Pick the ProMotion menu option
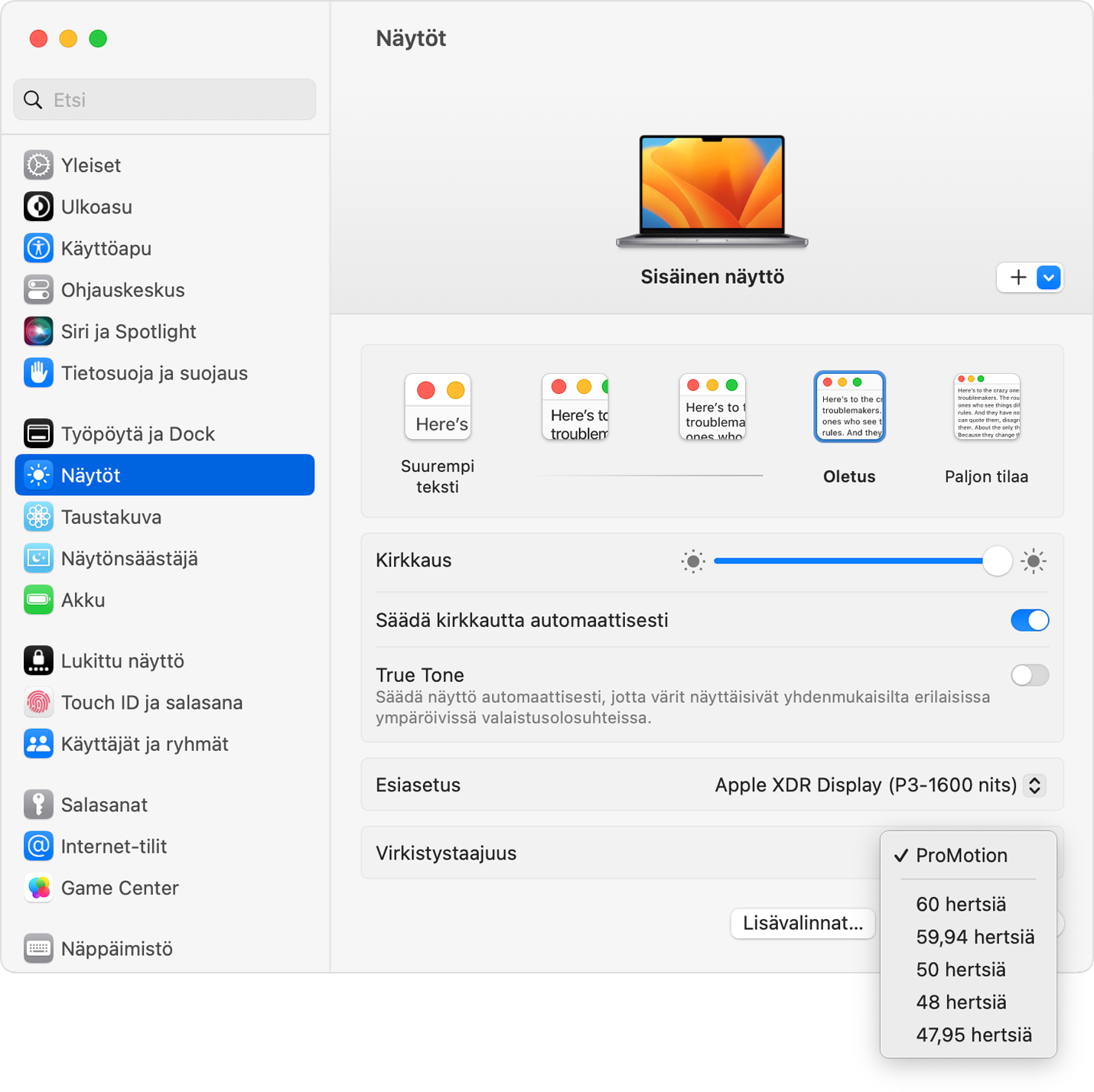Image resolution: width=1094 pixels, height=1092 pixels. (962, 856)
